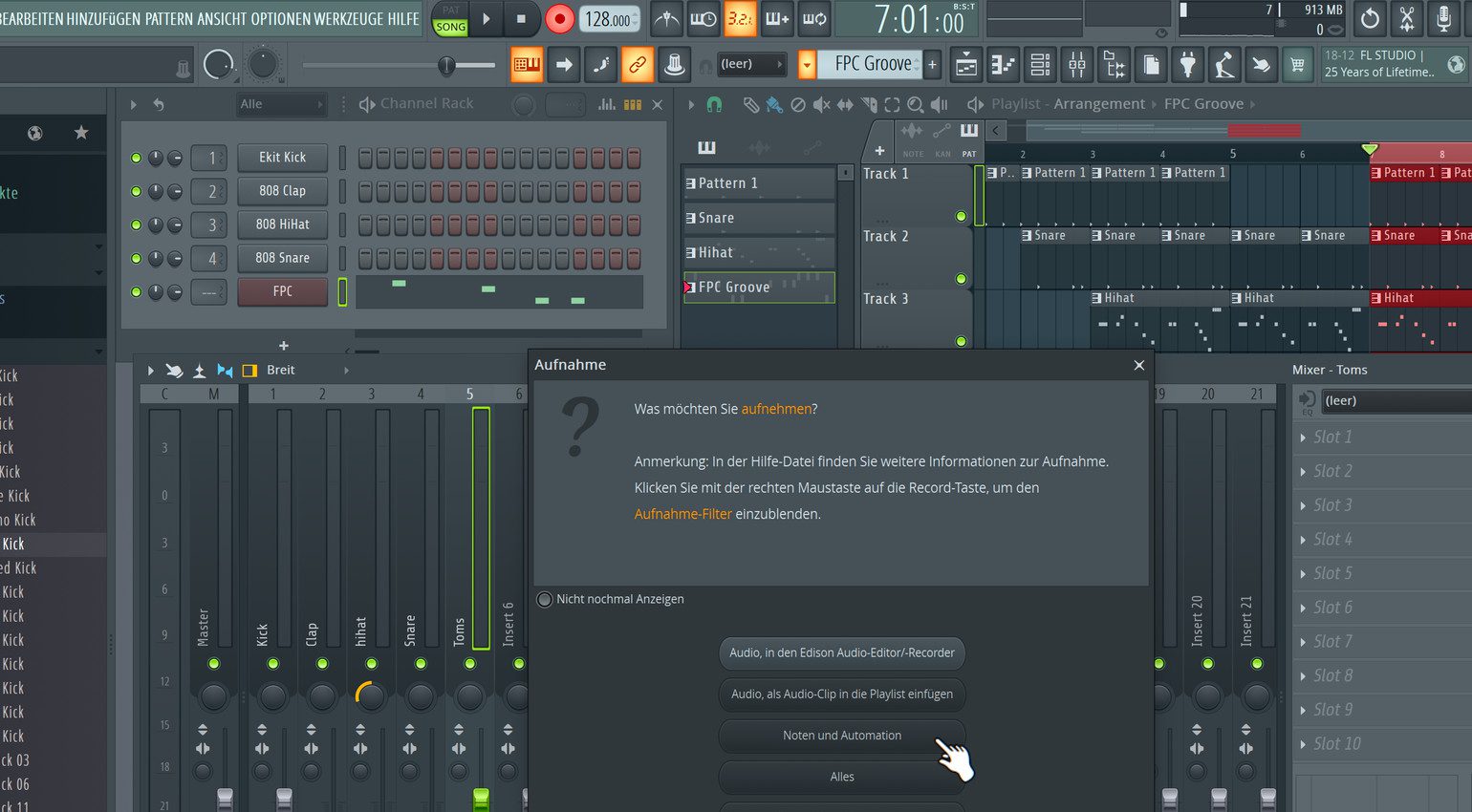Toggle the orange link icon in toolbar
The width and height of the screenshot is (1472, 812).
coord(637,64)
